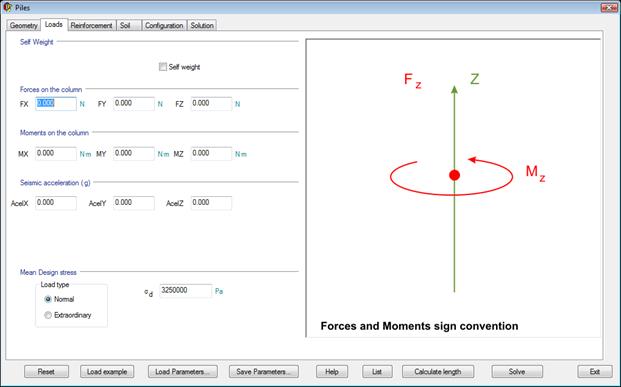Screen dimensions: 621x387
Task: Click the Pa unit label
Action: [x=219, y=292]
